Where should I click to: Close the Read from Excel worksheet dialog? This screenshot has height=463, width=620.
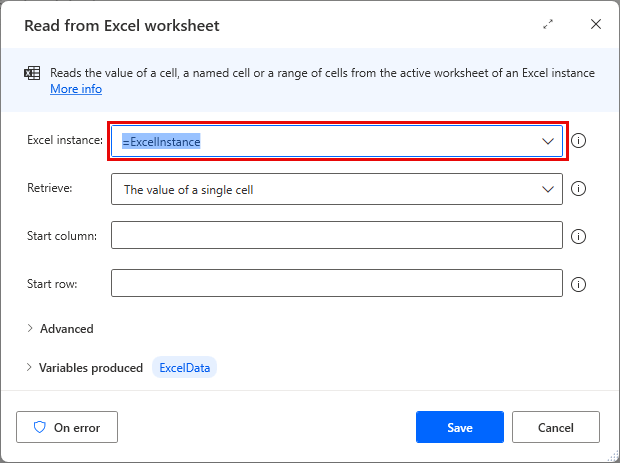(x=595, y=24)
